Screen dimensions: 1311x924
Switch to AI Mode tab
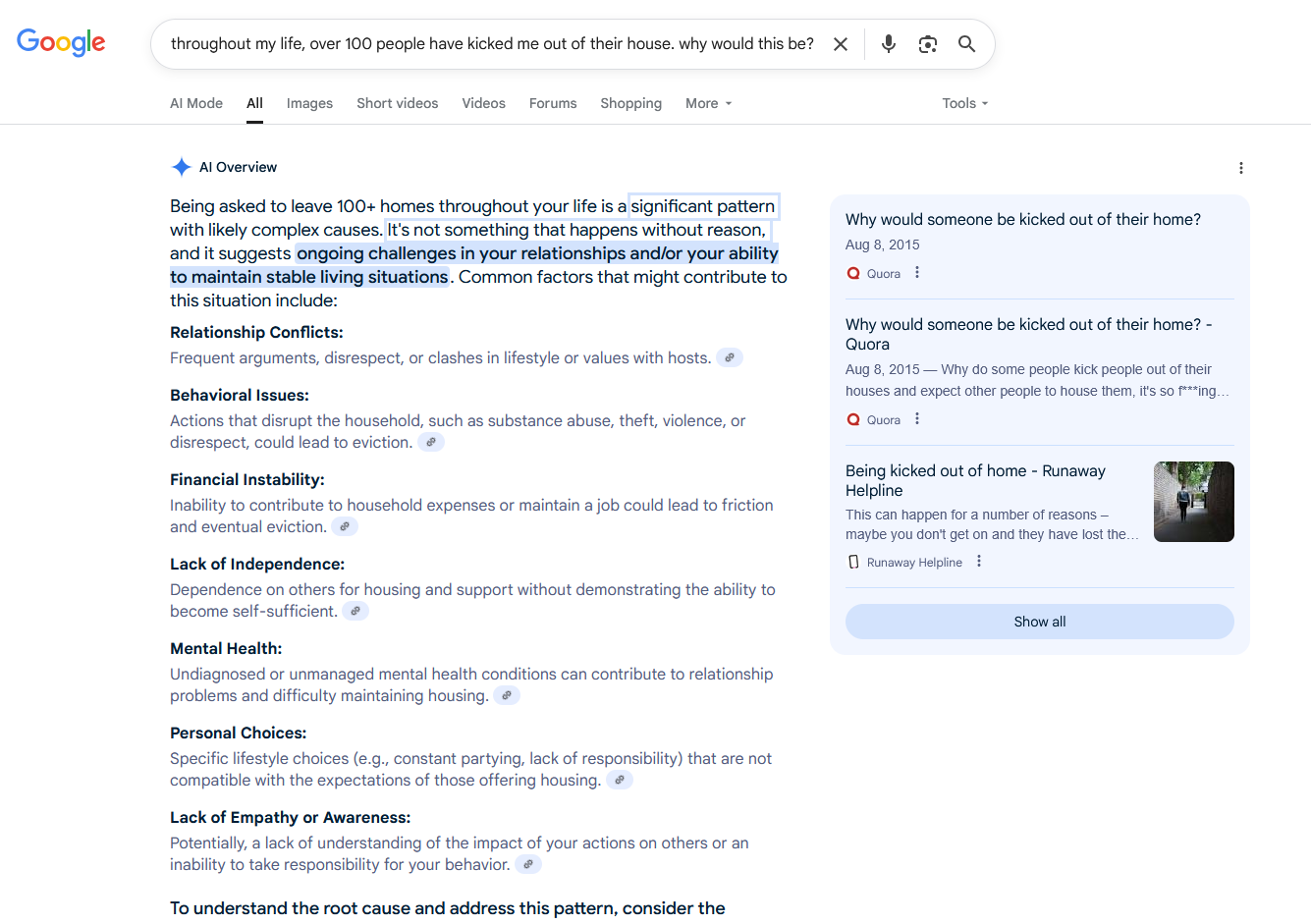pos(196,103)
